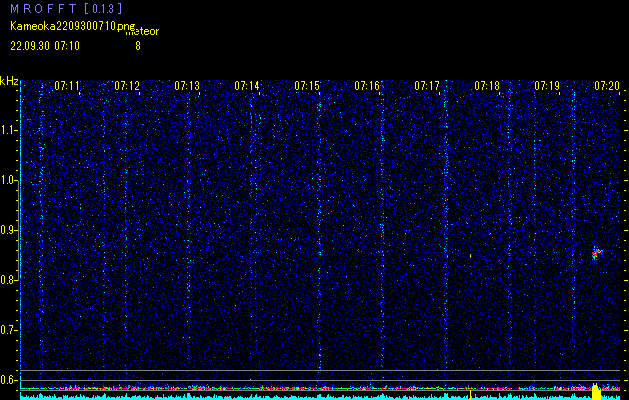Click the 07:18 time marker
Viewport: 629px width, 400px height.
point(487,85)
